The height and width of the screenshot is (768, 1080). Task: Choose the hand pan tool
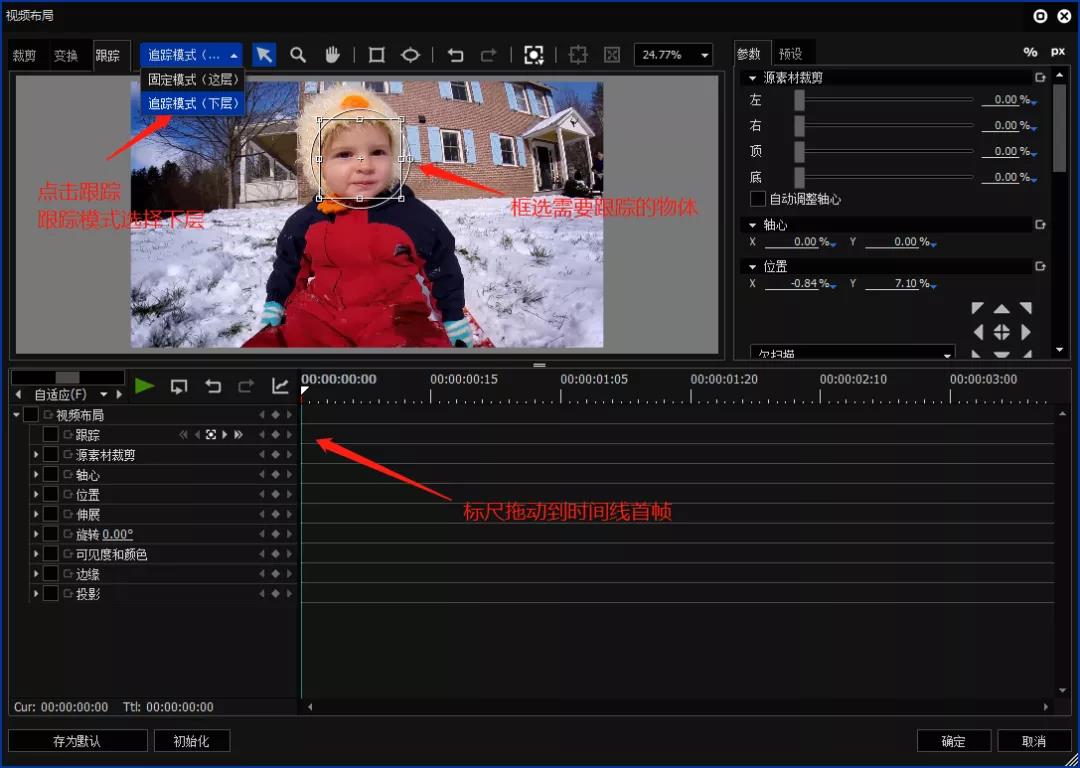(333, 55)
